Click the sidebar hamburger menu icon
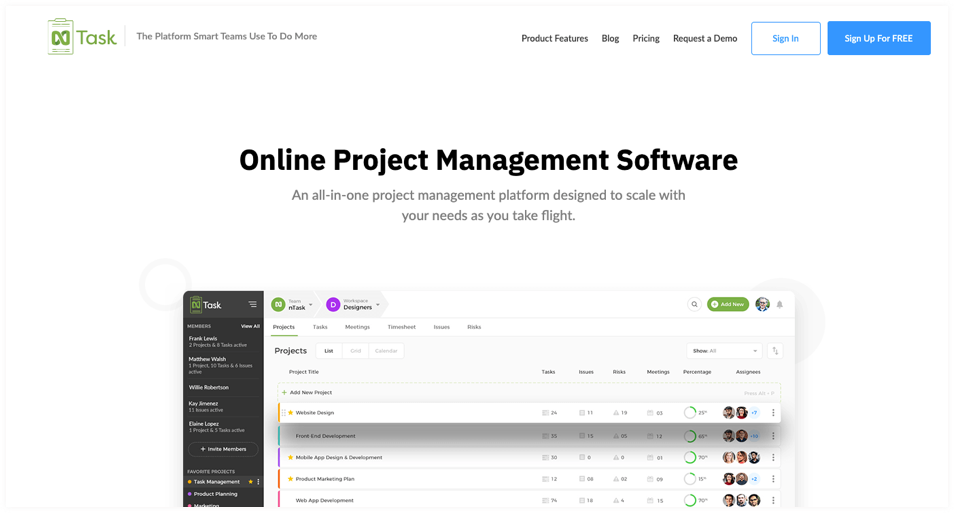 tap(252, 305)
